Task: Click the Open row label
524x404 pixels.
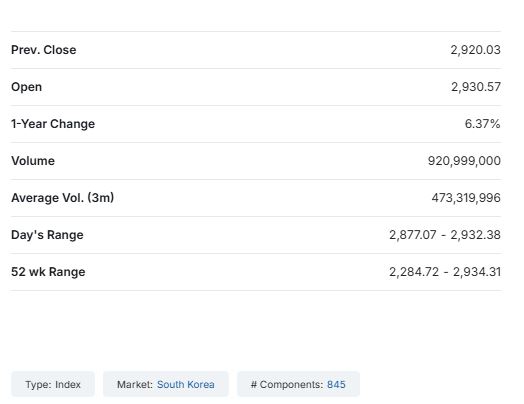Action: pos(26,87)
